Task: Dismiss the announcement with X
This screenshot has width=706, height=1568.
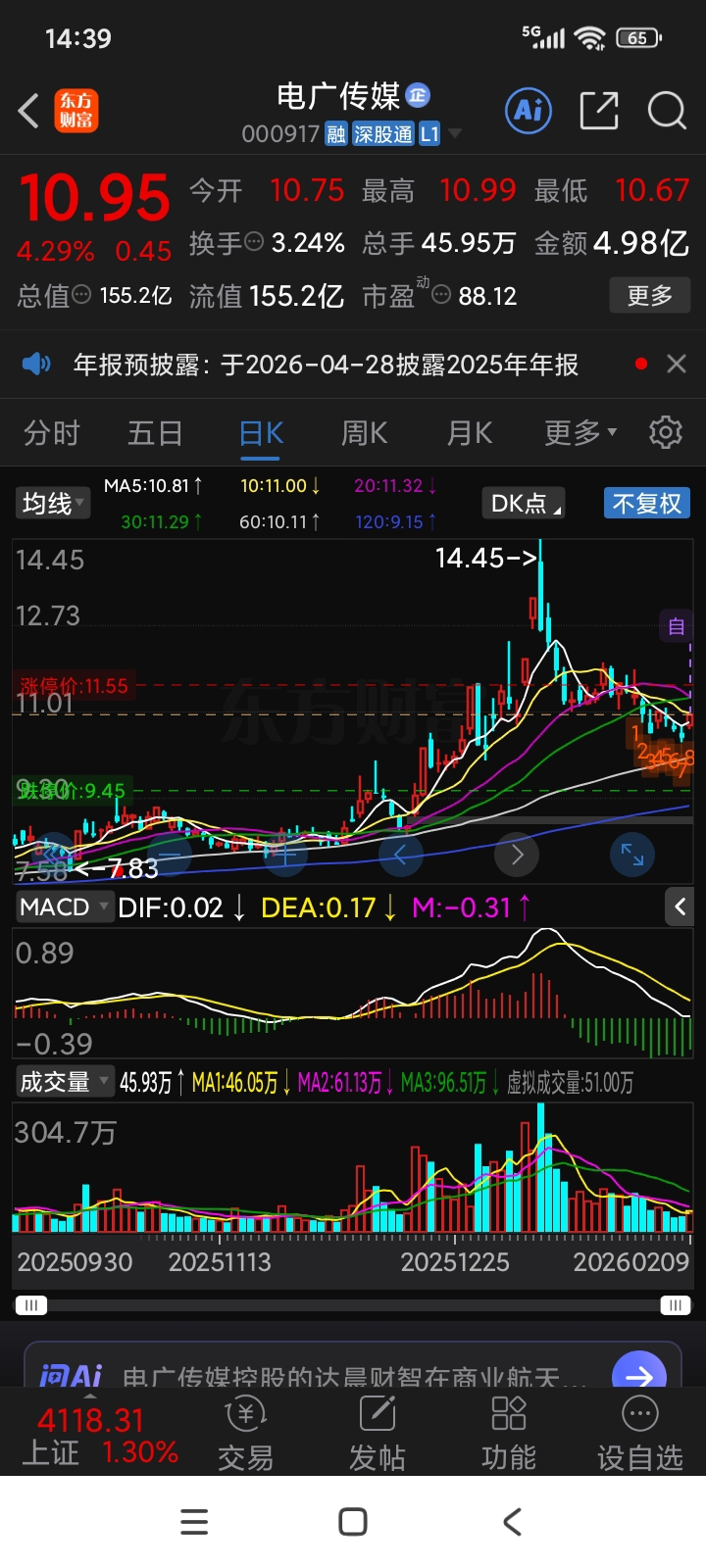Action: click(676, 364)
